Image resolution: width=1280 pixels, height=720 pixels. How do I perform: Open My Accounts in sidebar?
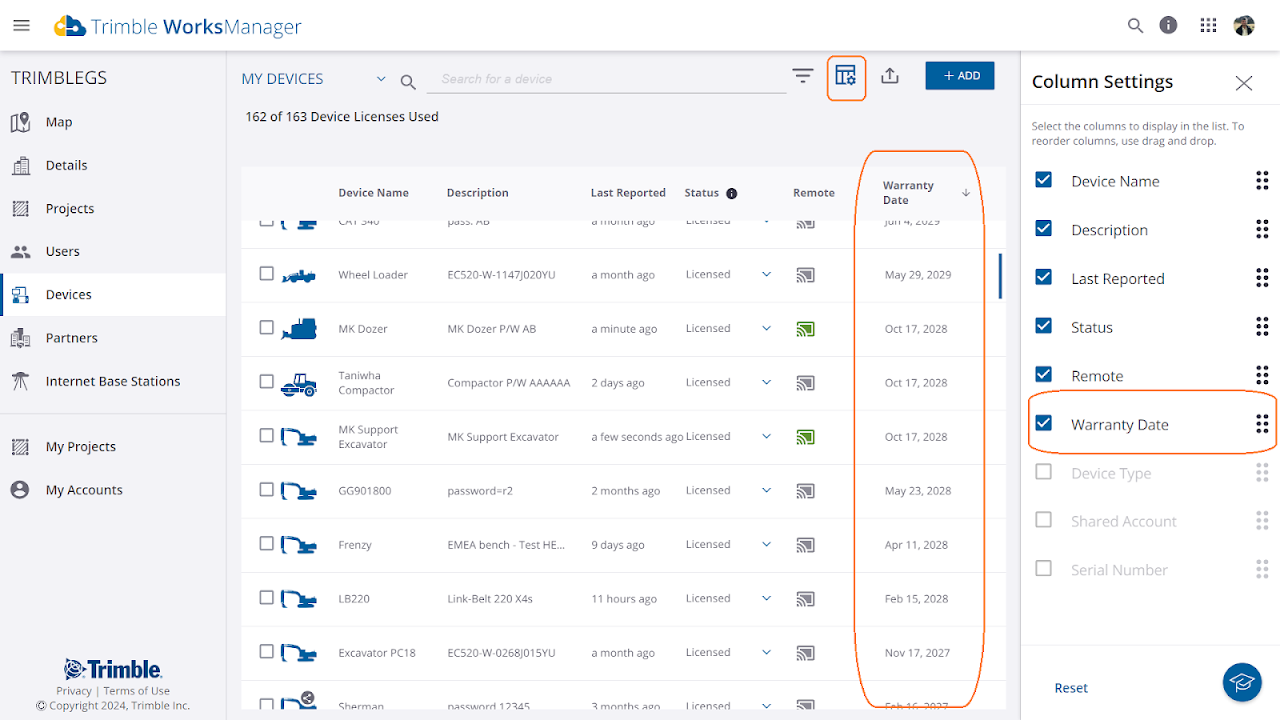pyautogui.click(x=113, y=490)
